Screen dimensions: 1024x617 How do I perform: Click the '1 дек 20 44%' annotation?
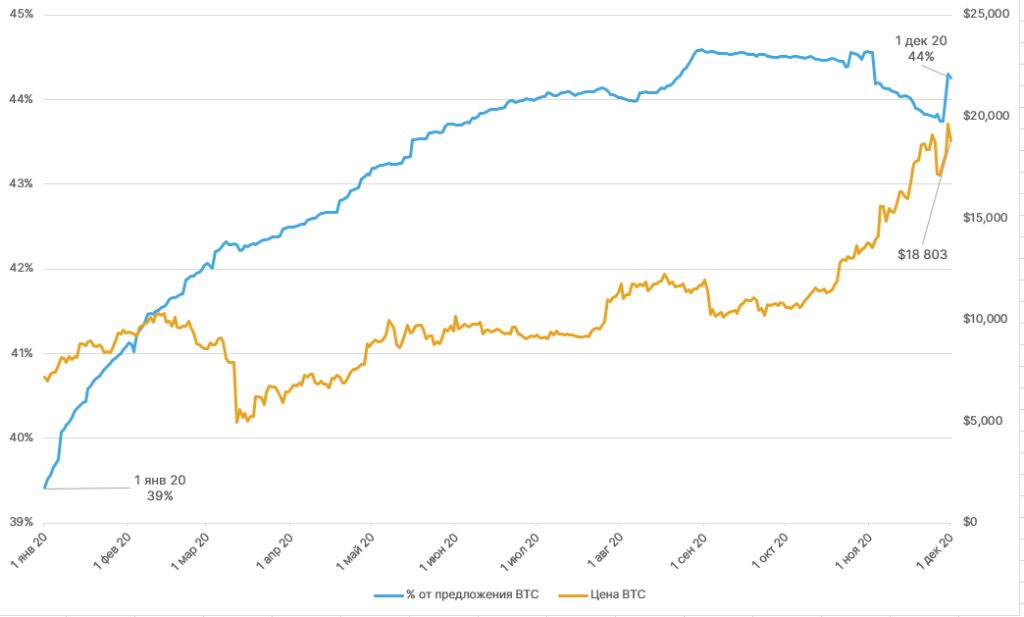point(920,48)
